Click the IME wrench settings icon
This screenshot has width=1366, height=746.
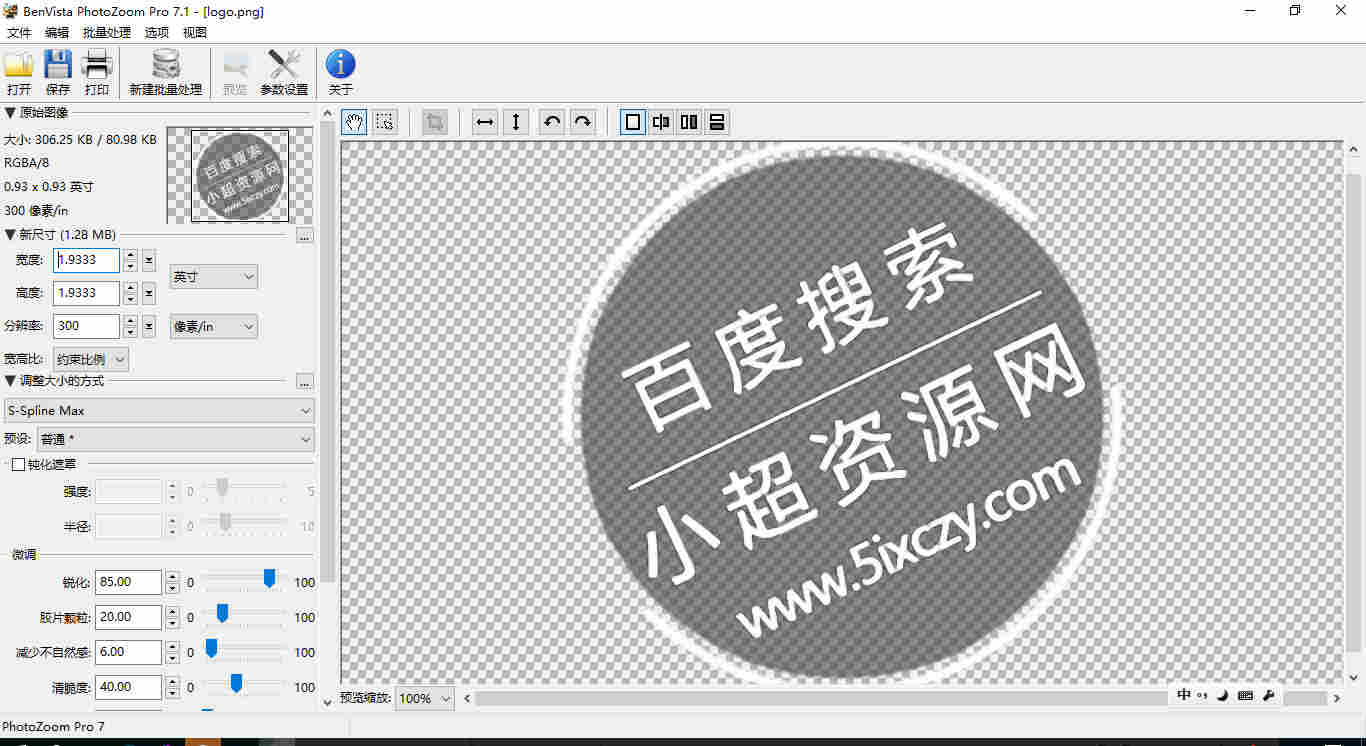pyautogui.click(x=1269, y=695)
